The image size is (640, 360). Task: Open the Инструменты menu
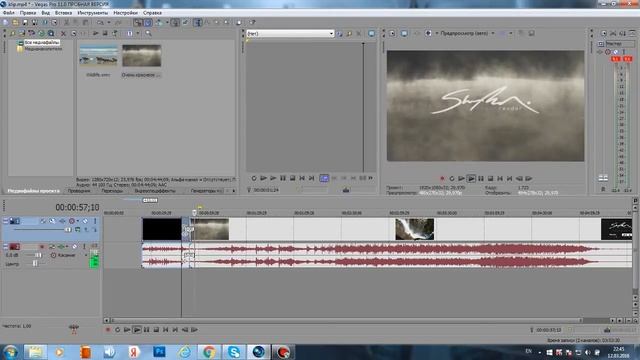click(x=93, y=13)
